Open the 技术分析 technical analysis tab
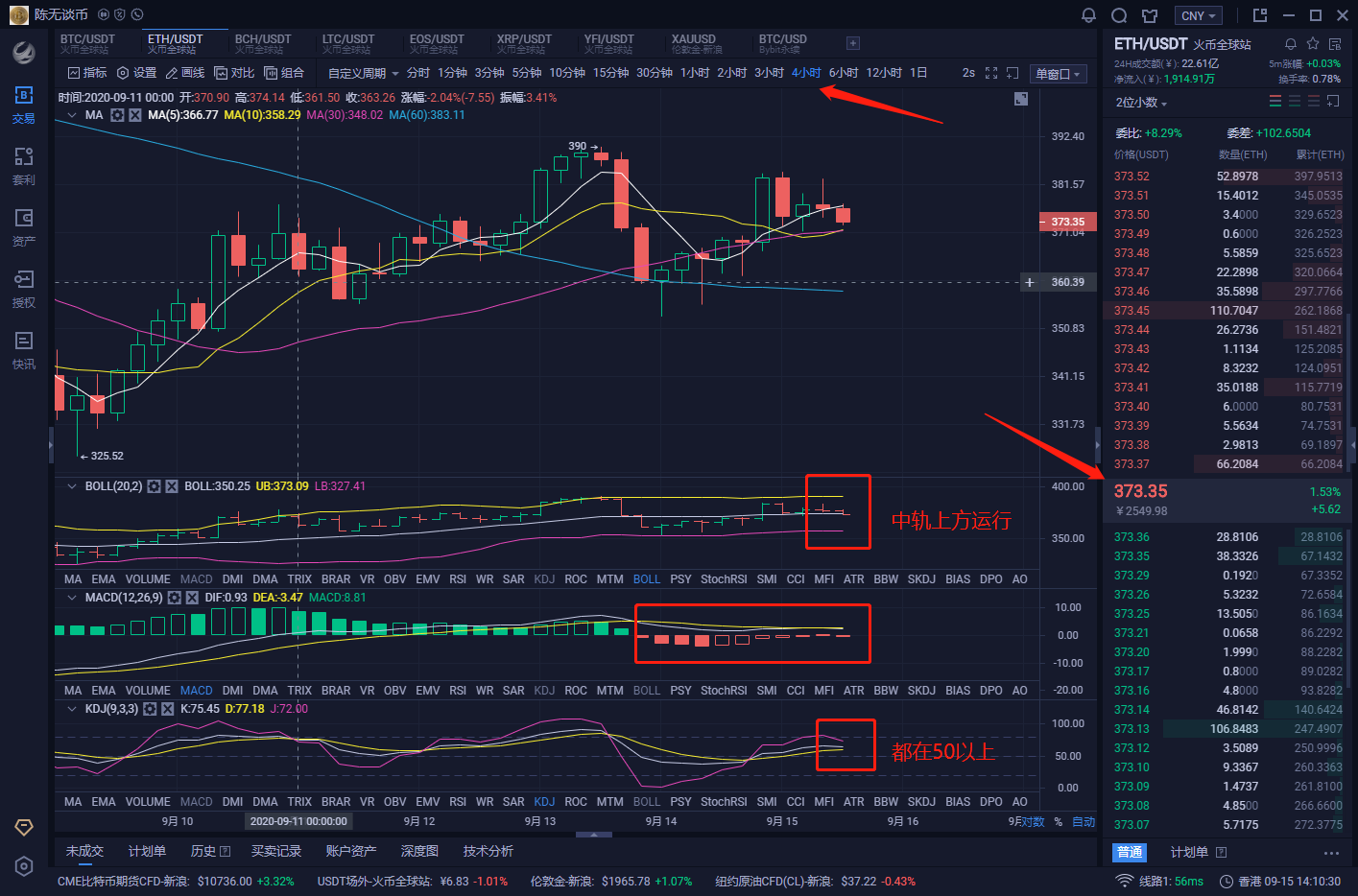This screenshot has width=1358, height=896. point(488,851)
